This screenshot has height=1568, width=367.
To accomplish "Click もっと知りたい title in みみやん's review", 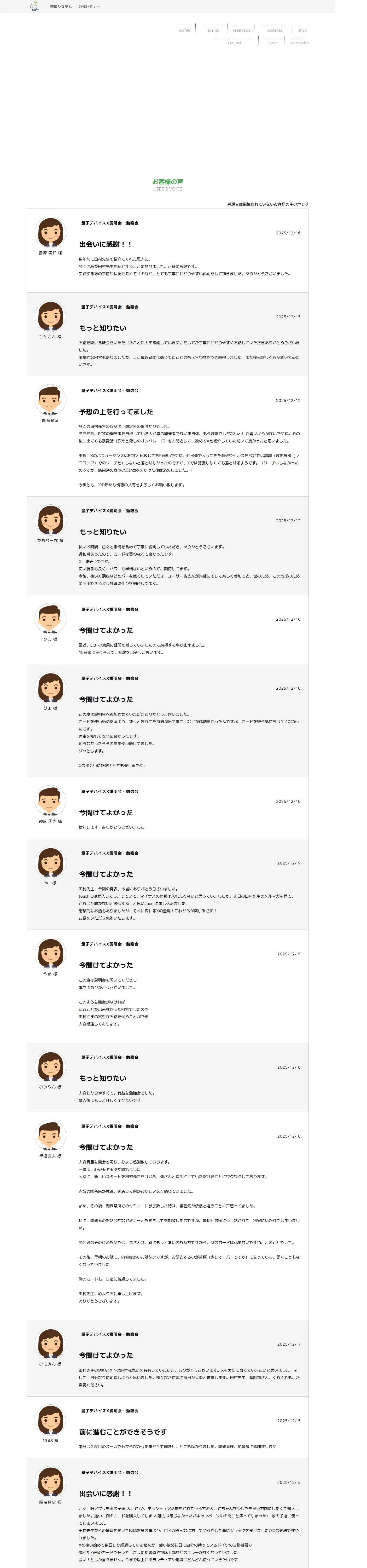I will tap(103, 1078).
